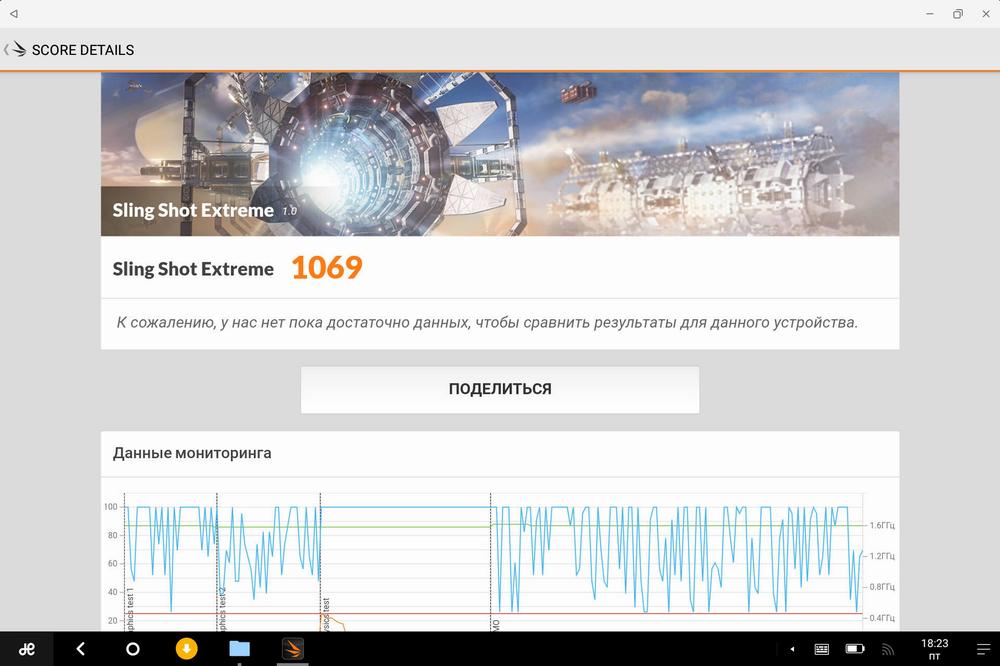Open the clock showing 18:23

(x=933, y=649)
